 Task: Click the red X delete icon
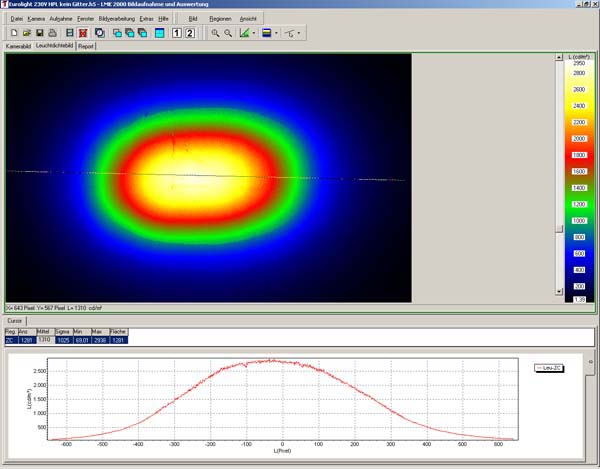(x=83, y=33)
